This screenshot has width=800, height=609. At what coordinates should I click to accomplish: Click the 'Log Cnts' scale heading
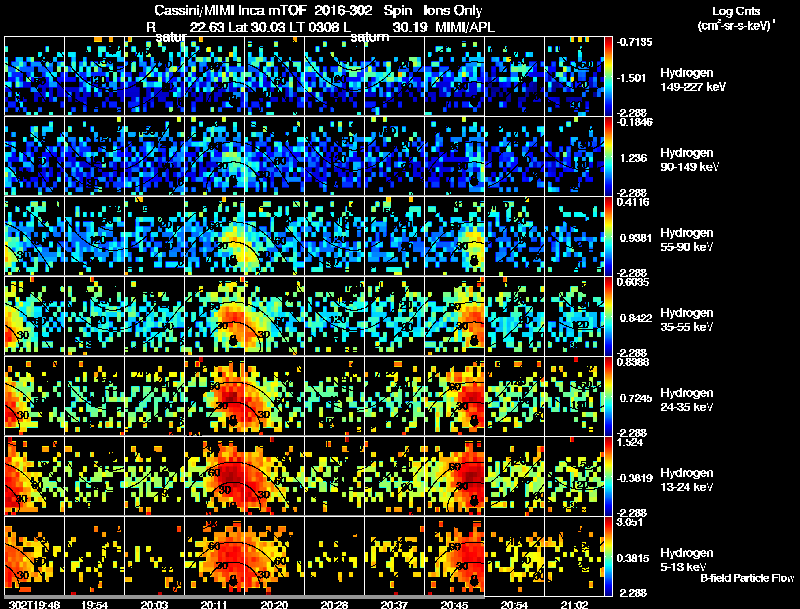(736, 11)
